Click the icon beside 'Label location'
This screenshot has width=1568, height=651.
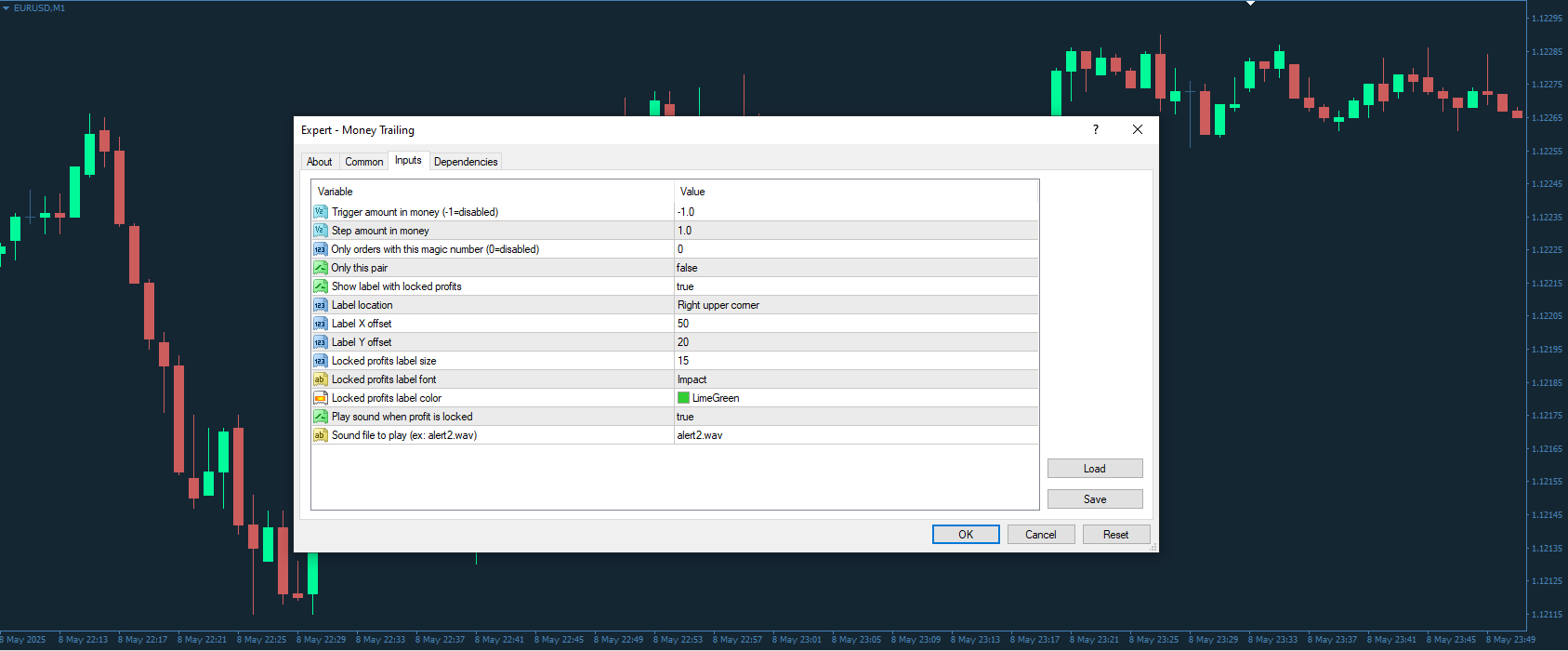tap(321, 305)
